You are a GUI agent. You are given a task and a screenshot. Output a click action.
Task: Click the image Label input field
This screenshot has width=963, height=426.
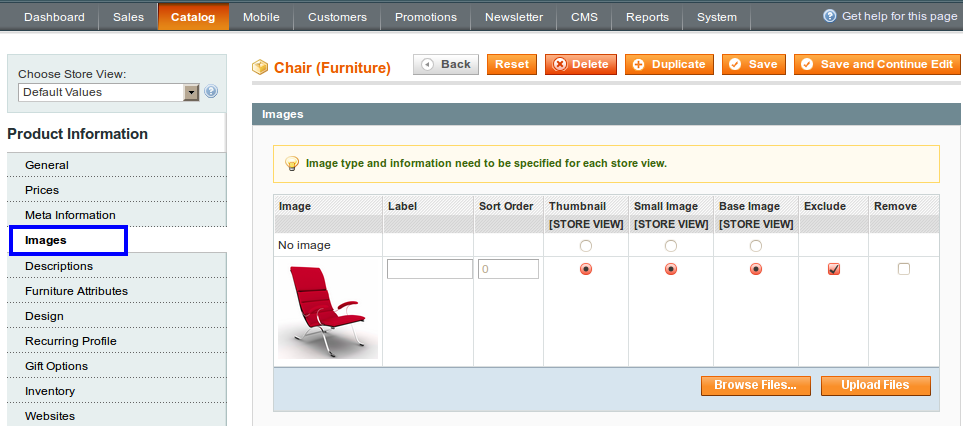430,269
